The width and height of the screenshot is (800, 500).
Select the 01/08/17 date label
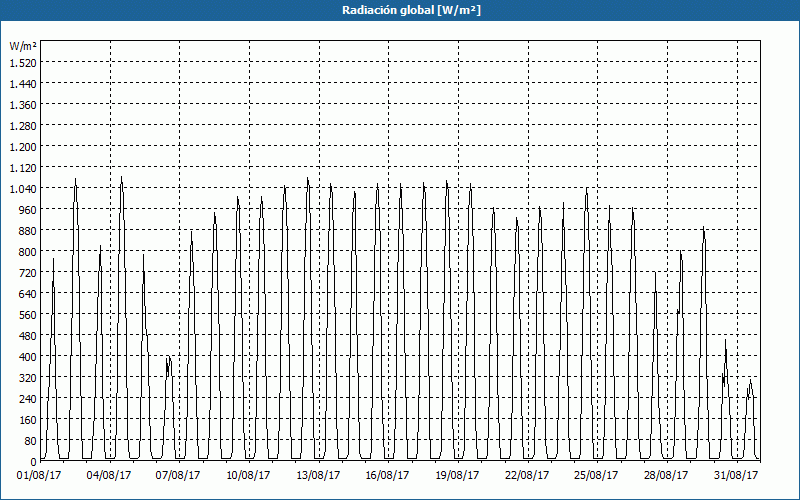click(39, 475)
